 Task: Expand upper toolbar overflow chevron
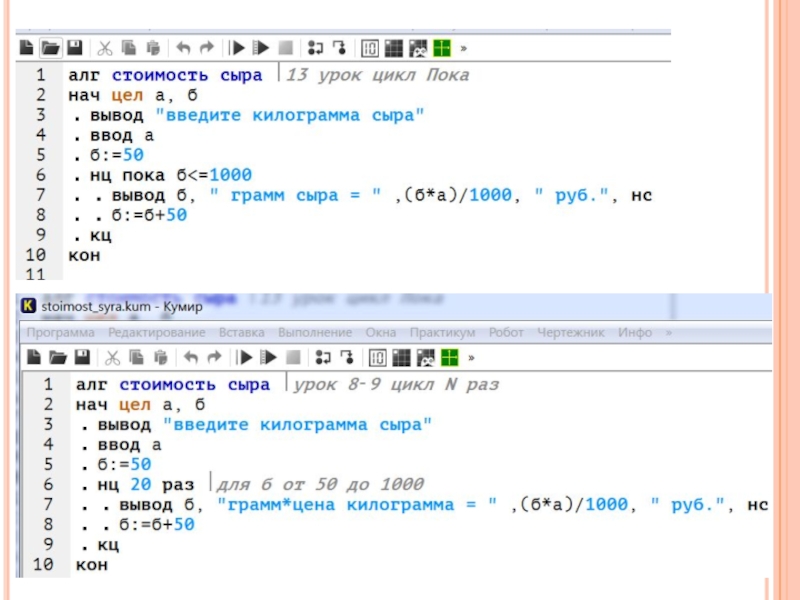(x=463, y=48)
